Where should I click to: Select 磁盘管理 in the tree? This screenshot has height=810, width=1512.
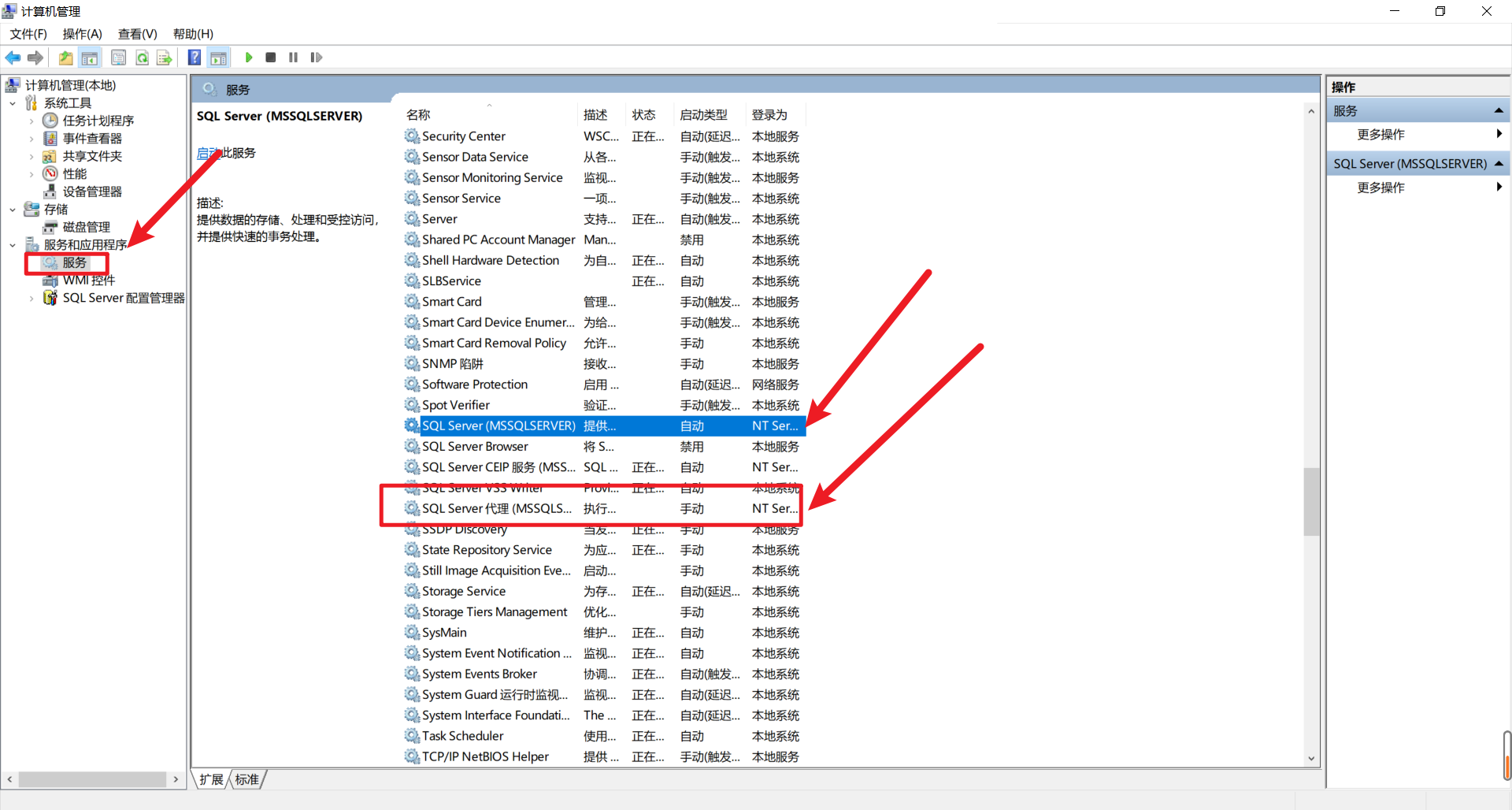pos(87,227)
